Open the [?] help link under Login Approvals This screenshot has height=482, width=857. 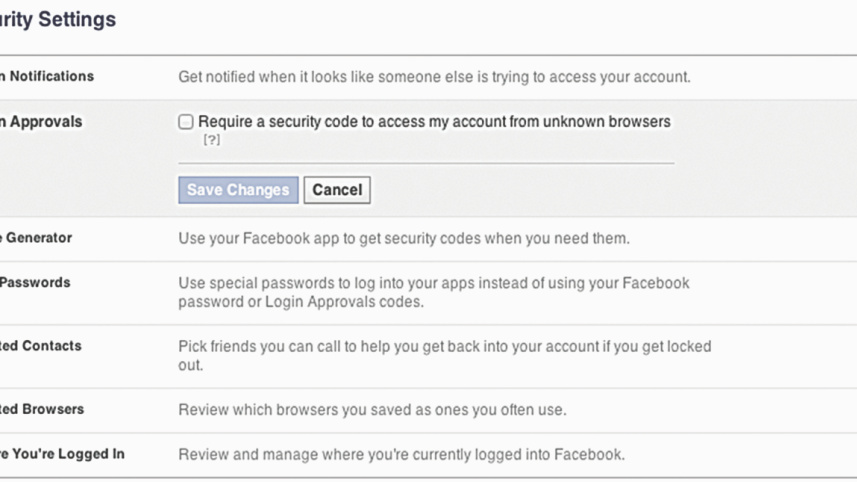click(x=211, y=140)
